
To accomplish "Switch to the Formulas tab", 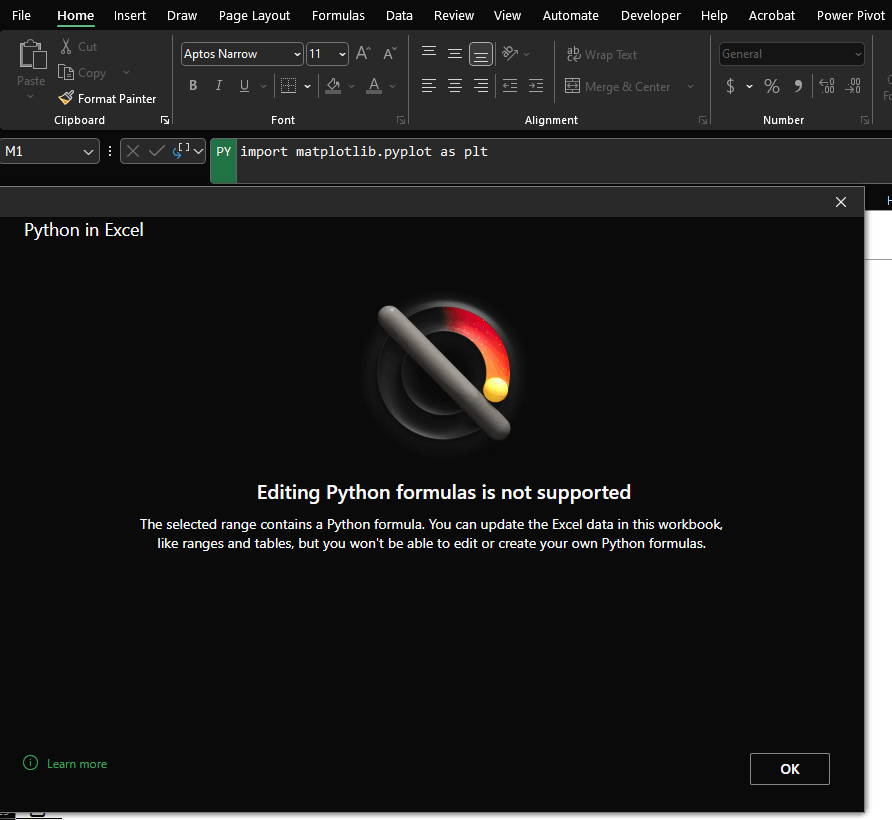I will pos(338,15).
